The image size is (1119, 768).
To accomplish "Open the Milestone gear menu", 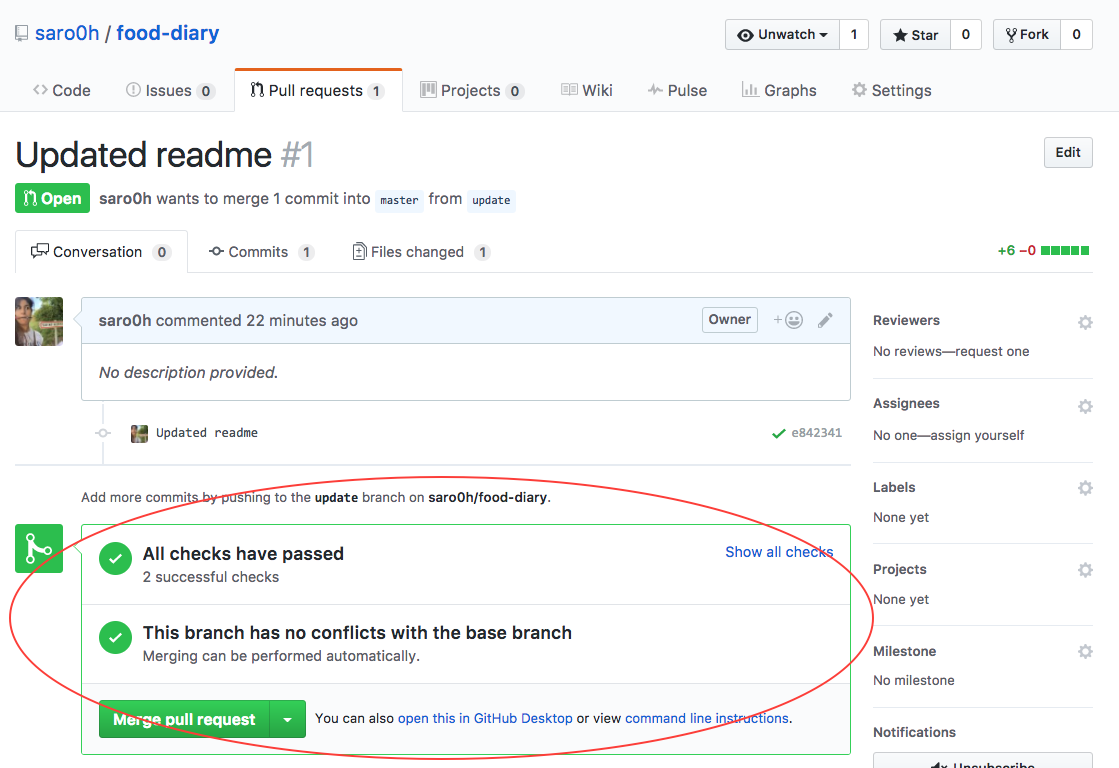I will coord(1085,652).
